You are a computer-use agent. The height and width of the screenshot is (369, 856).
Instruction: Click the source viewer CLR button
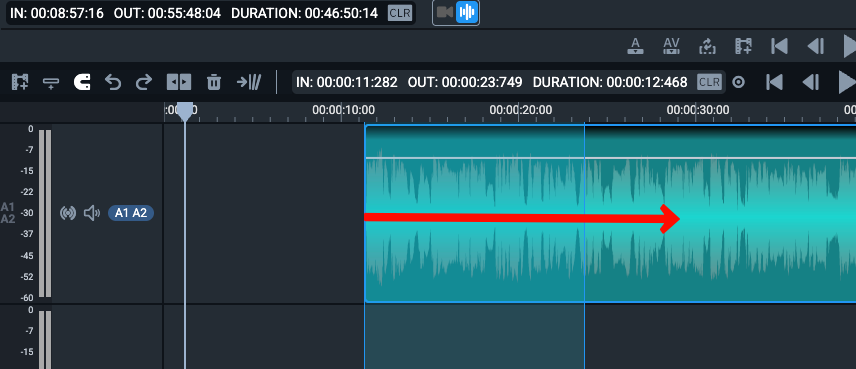pyautogui.click(x=400, y=13)
